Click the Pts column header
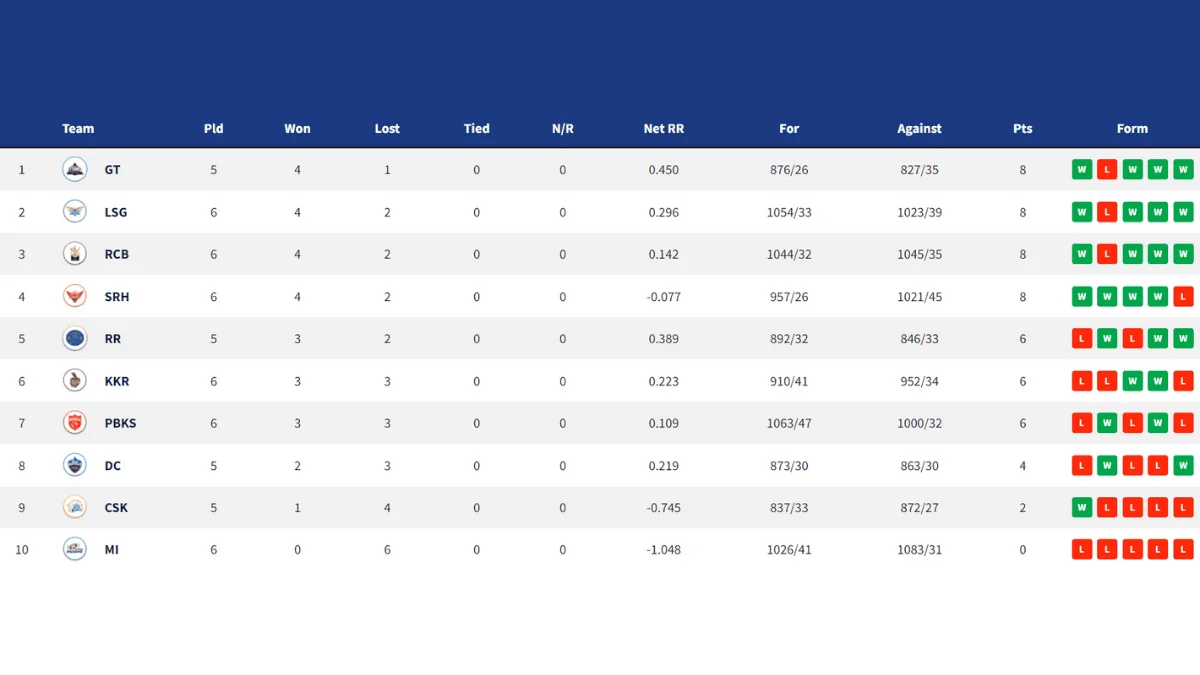The image size is (1200, 675). coord(1022,129)
